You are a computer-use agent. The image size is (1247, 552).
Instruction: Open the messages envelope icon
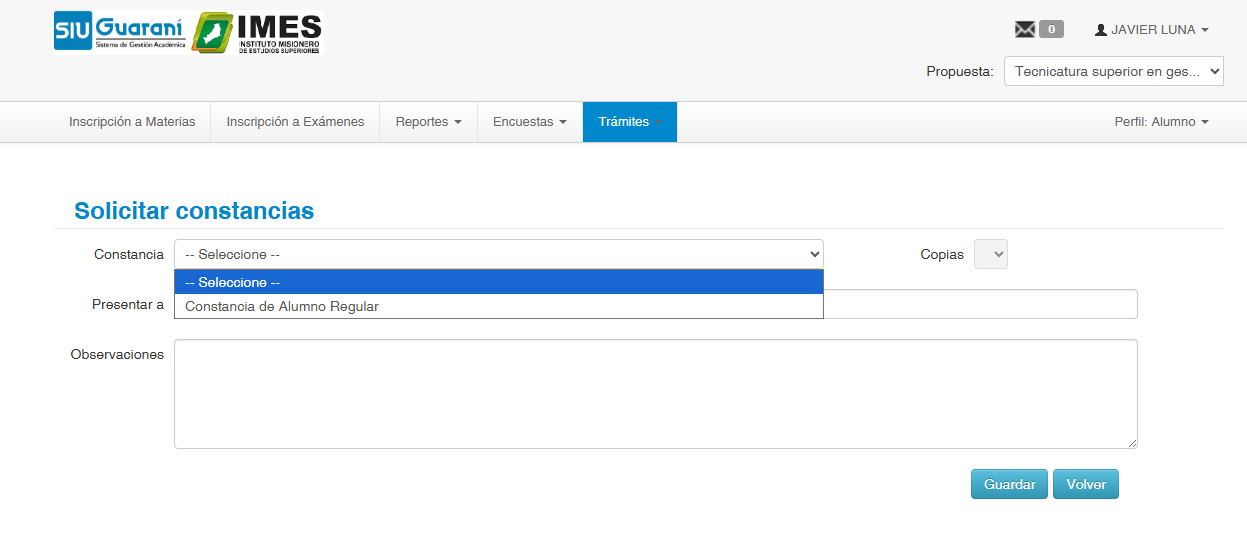pos(1024,30)
